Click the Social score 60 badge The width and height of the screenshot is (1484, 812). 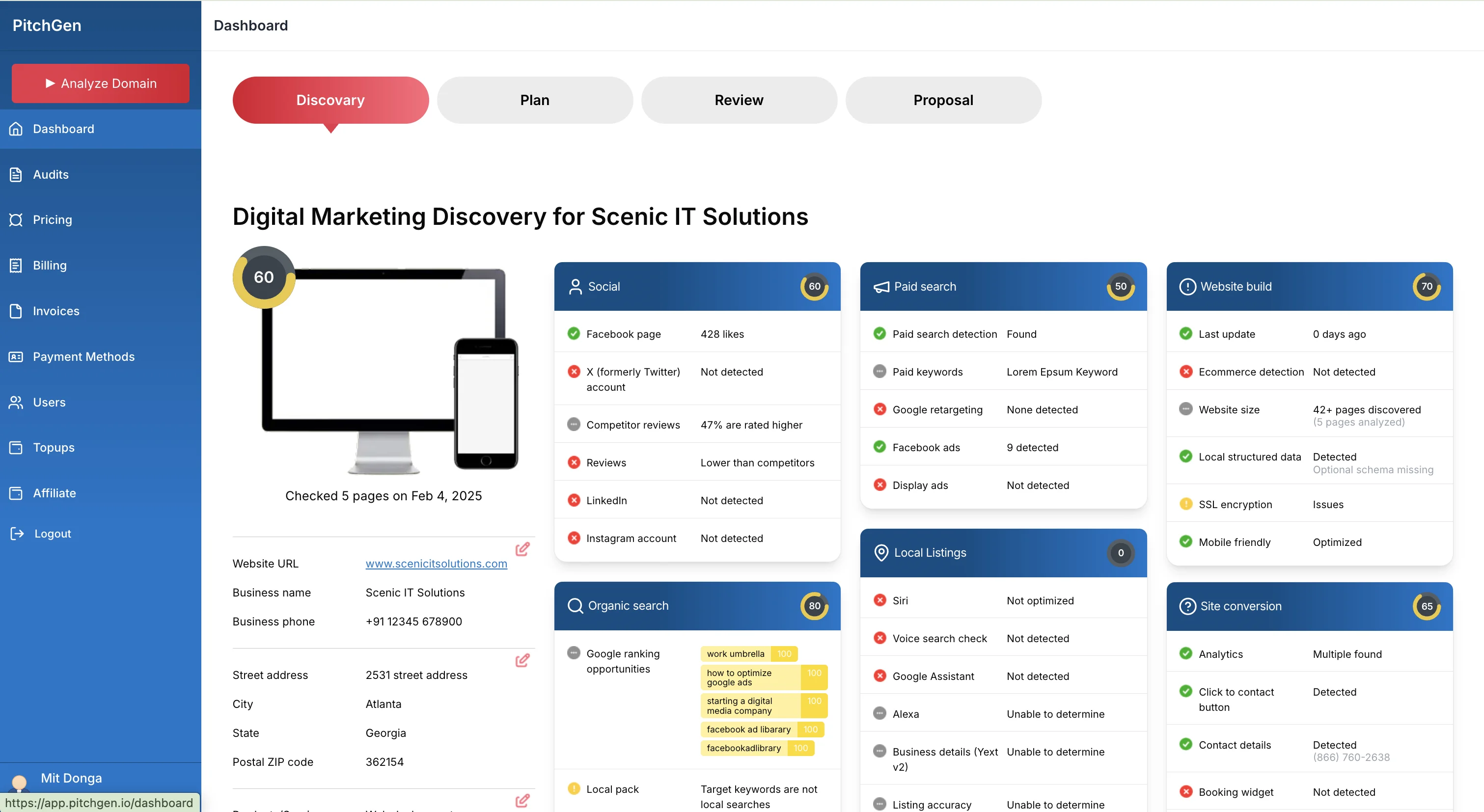[x=814, y=287]
